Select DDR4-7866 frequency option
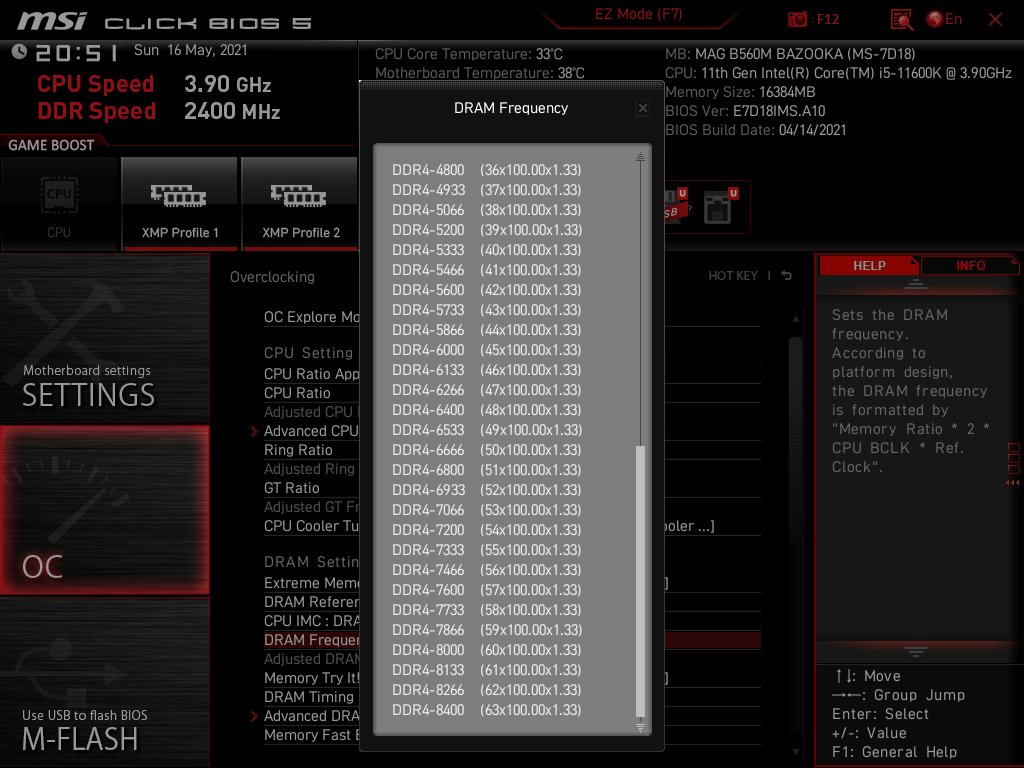1024x768 pixels. [487, 630]
